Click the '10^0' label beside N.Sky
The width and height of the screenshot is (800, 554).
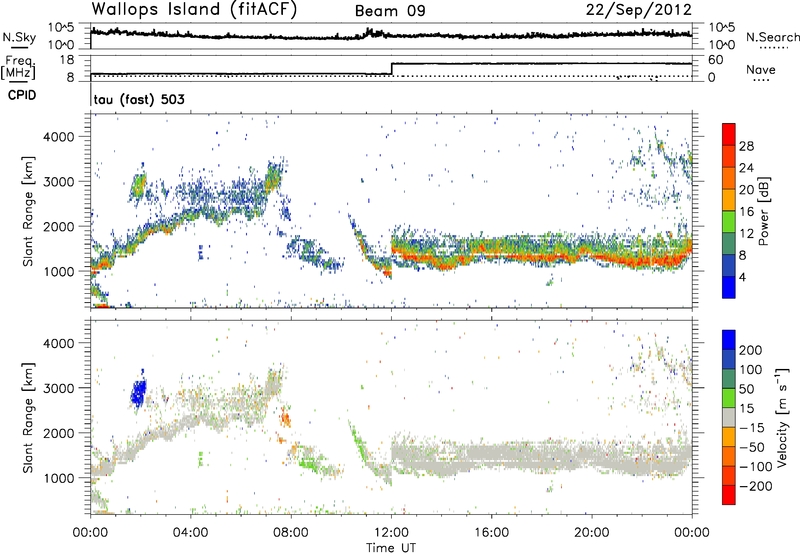point(62,45)
